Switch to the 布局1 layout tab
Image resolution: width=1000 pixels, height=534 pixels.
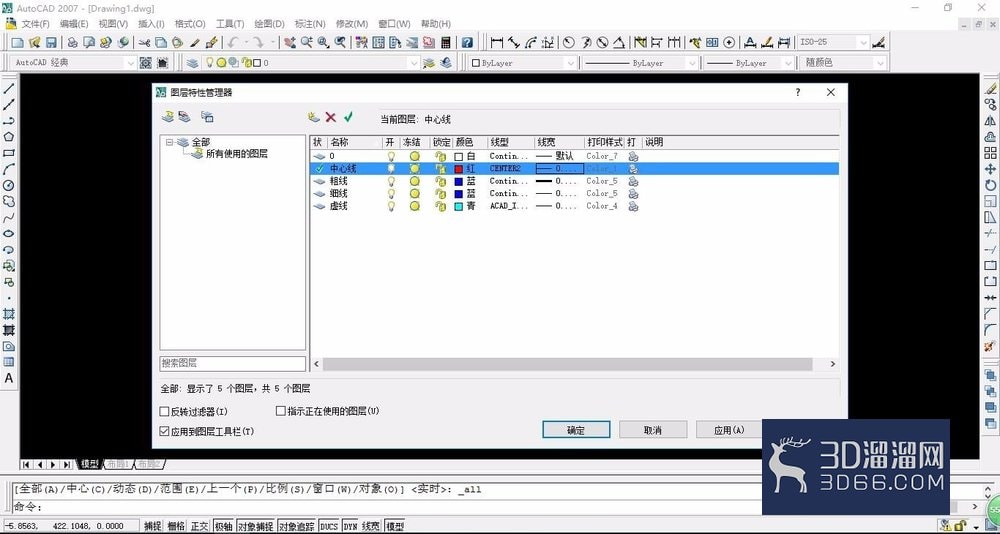(118, 464)
